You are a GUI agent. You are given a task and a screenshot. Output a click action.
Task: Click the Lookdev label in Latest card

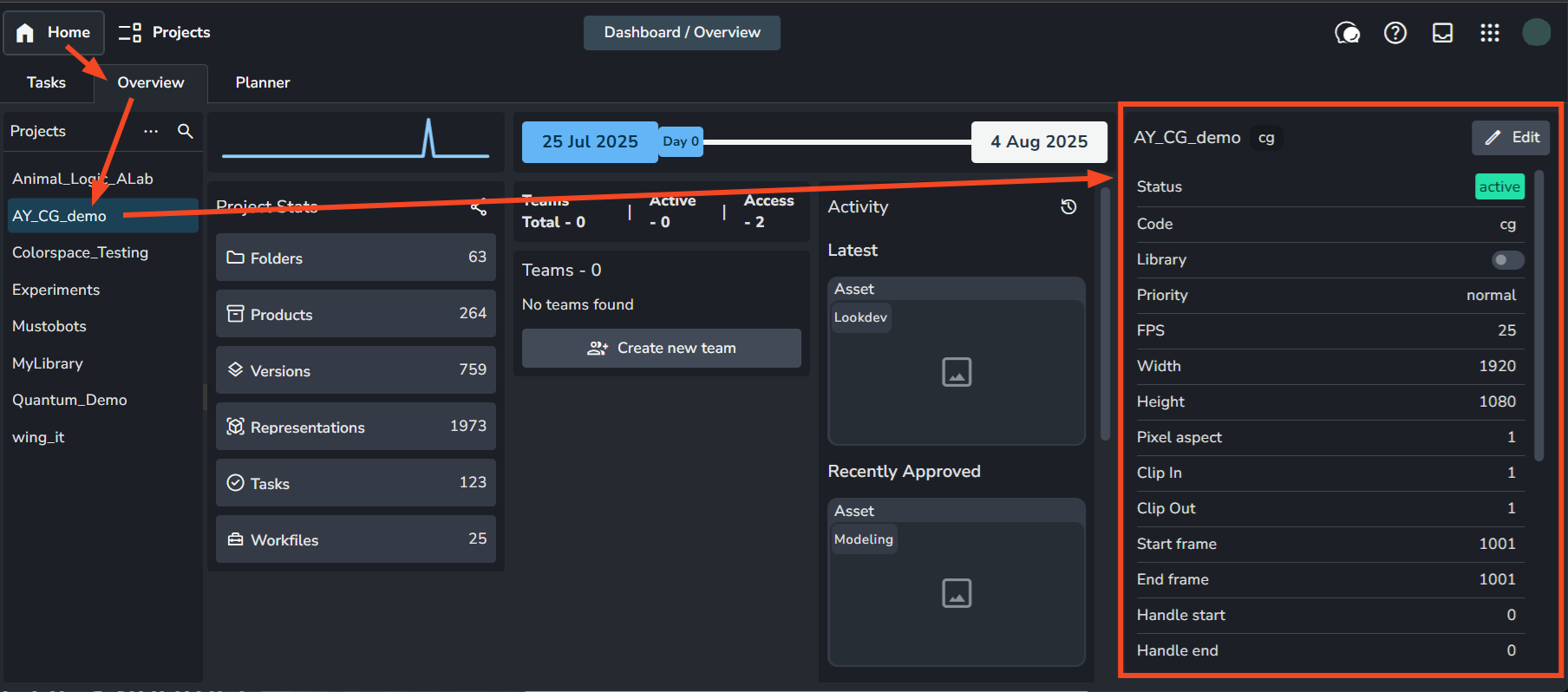coord(860,317)
